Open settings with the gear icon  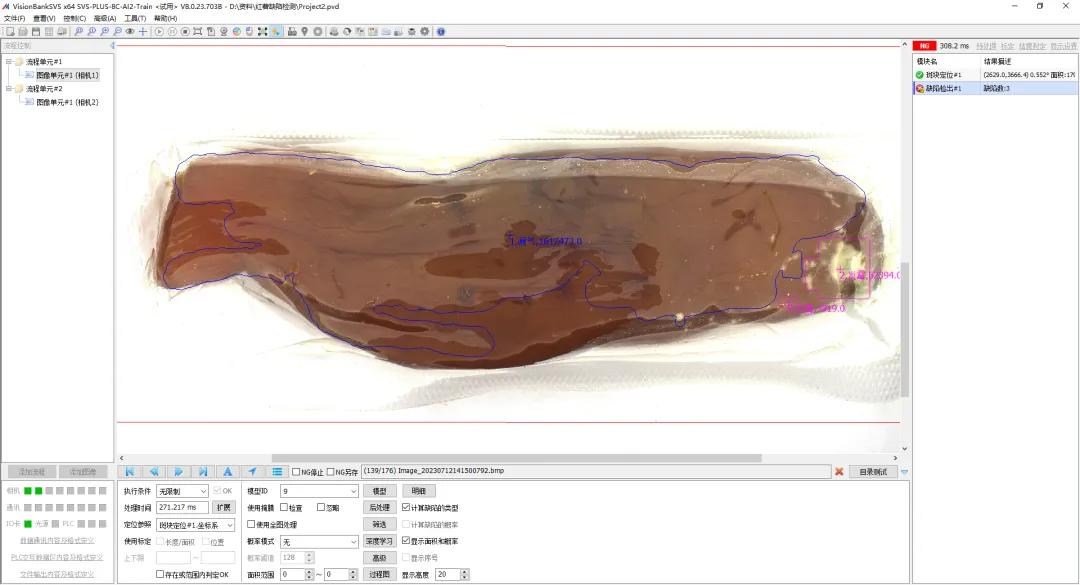[425, 32]
